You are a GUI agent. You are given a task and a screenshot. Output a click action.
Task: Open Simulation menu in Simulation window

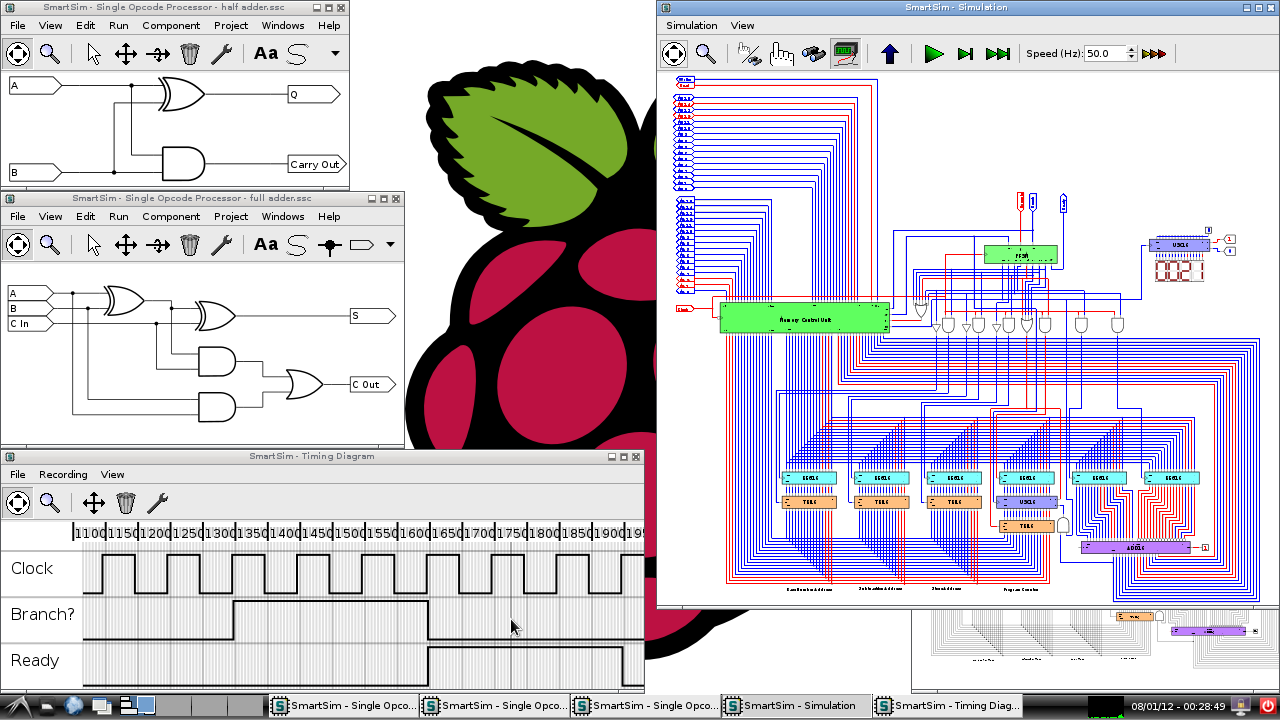click(x=692, y=25)
